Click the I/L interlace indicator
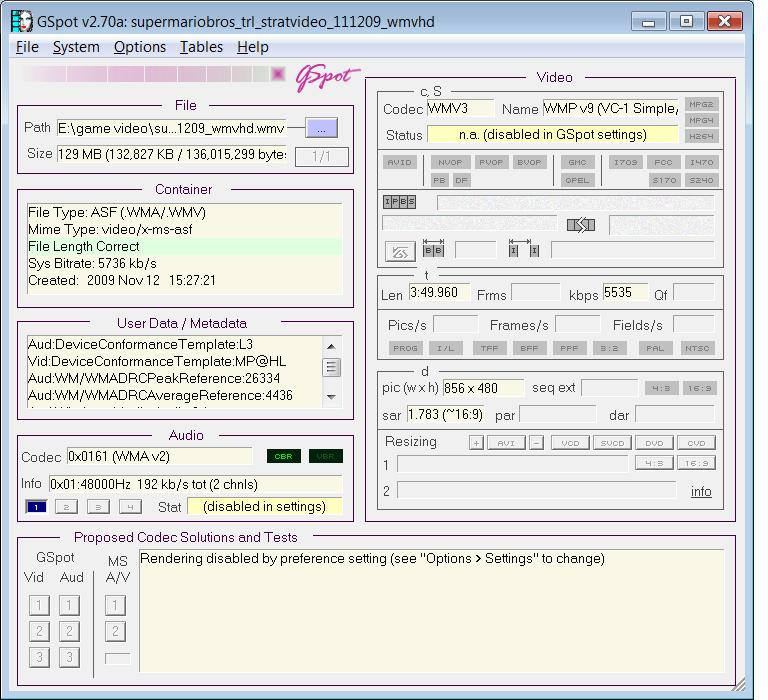This screenshot has height=700, width=768. [445, 348]
